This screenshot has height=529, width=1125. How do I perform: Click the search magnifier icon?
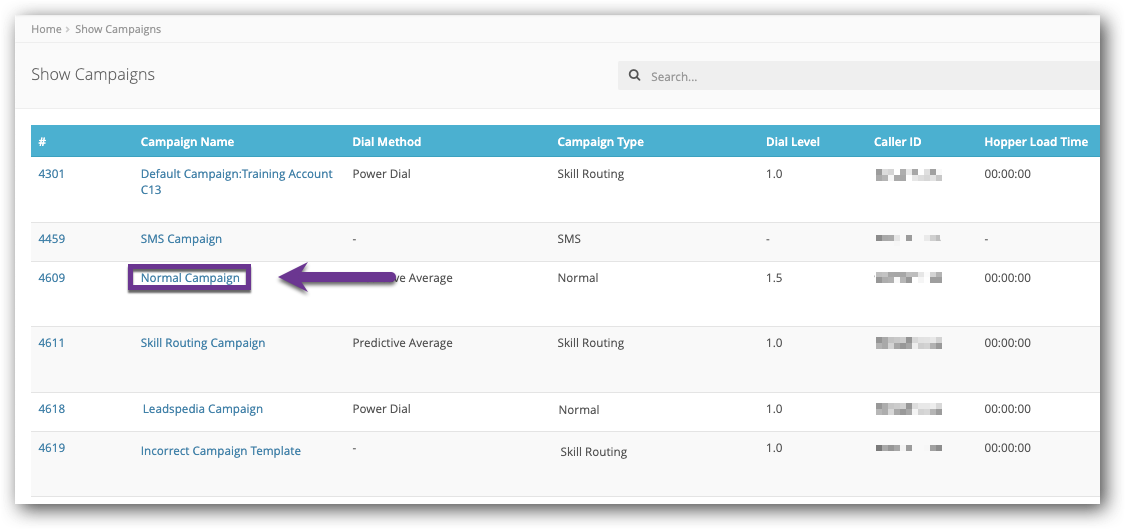(635, 76)
